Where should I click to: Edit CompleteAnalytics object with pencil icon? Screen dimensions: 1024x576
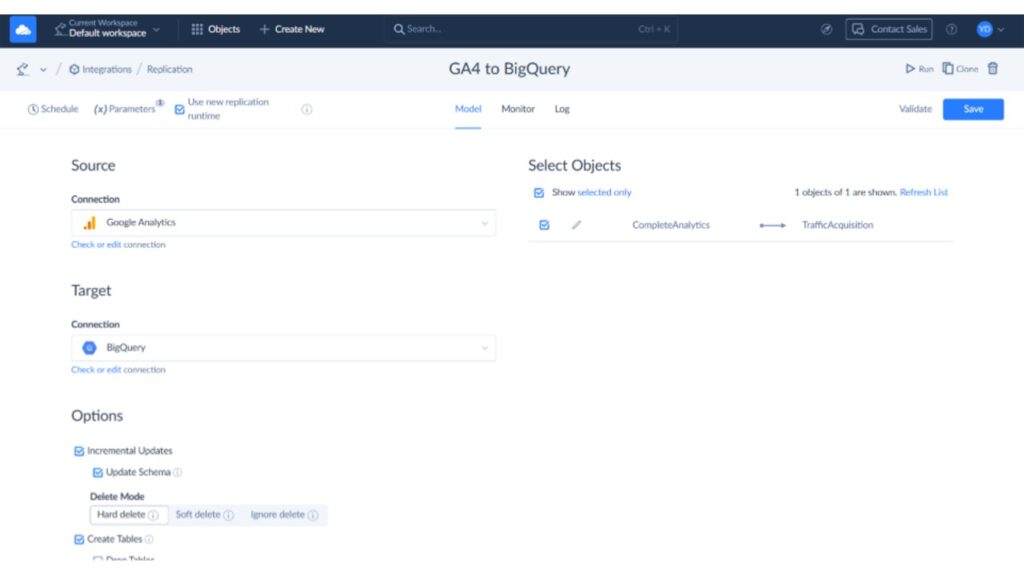click(576, 225)
